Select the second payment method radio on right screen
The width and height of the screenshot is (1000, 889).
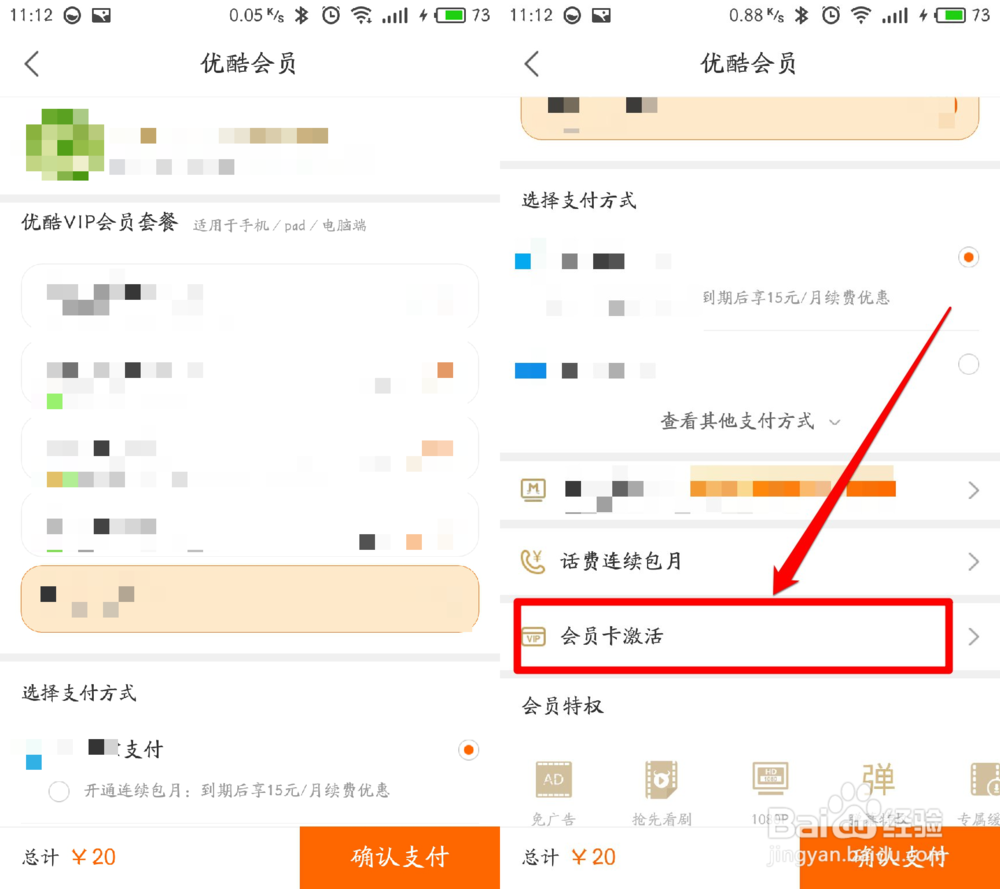tap(968, 364)
